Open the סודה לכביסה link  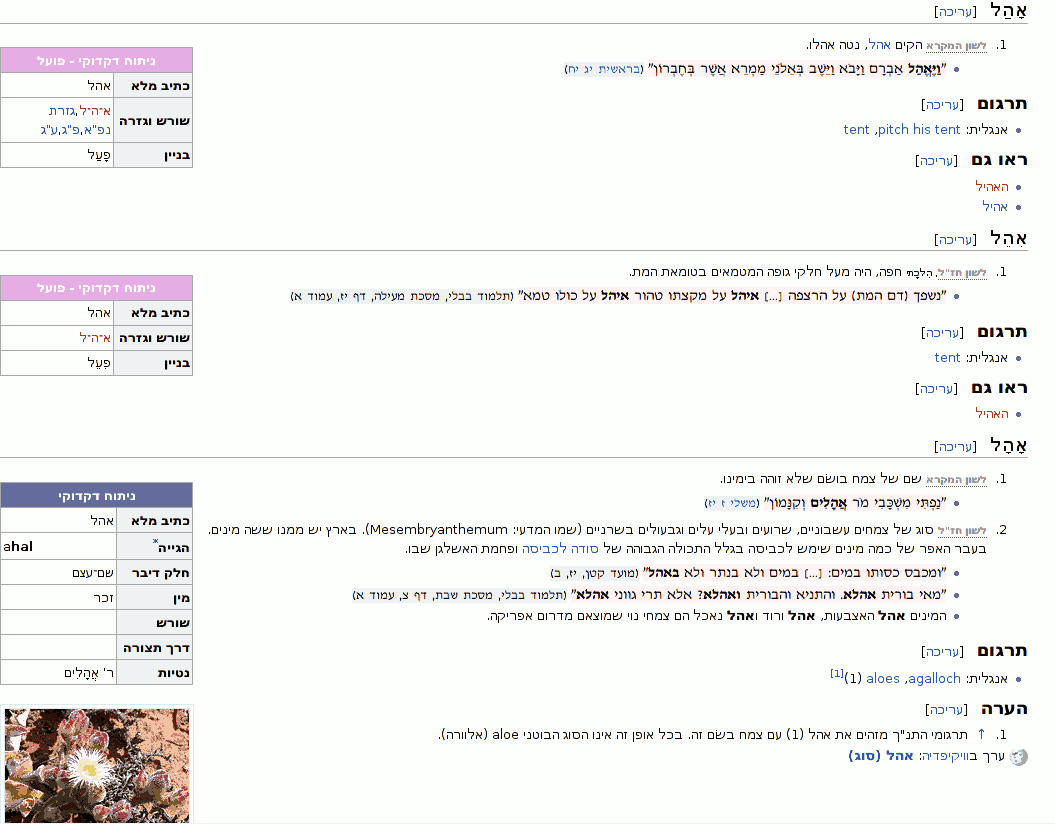pyautogui.click(x=560, y=548)
